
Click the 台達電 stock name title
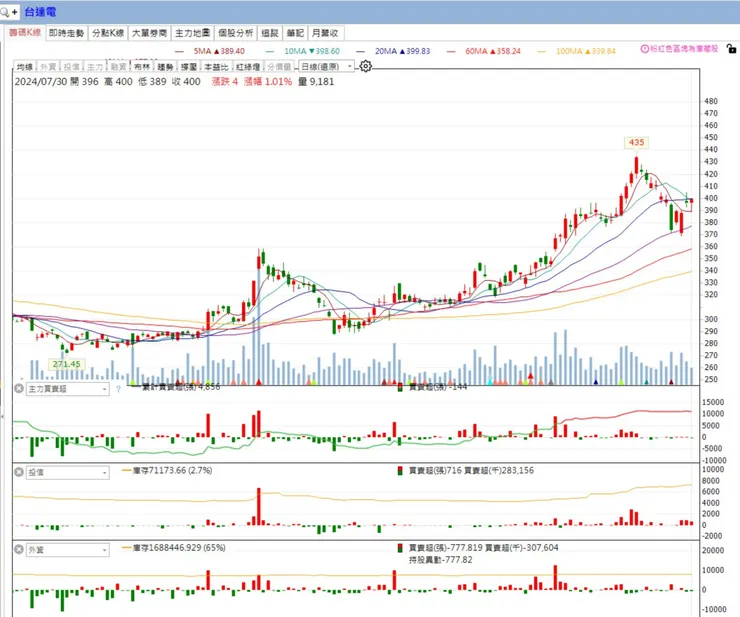[40, 12]
